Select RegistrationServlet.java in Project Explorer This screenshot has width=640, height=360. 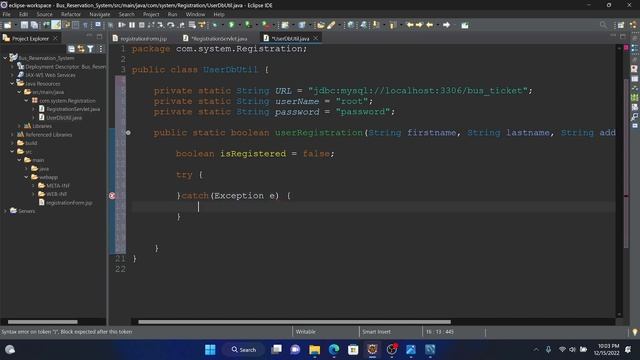click(73, 109)
